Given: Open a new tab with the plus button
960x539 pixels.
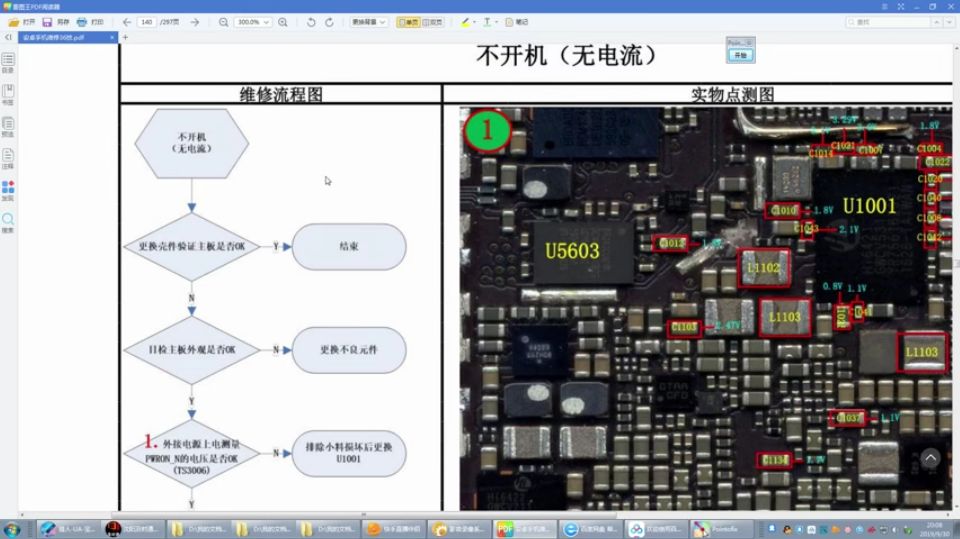Looking at the screenshot, I should point(126,37).
